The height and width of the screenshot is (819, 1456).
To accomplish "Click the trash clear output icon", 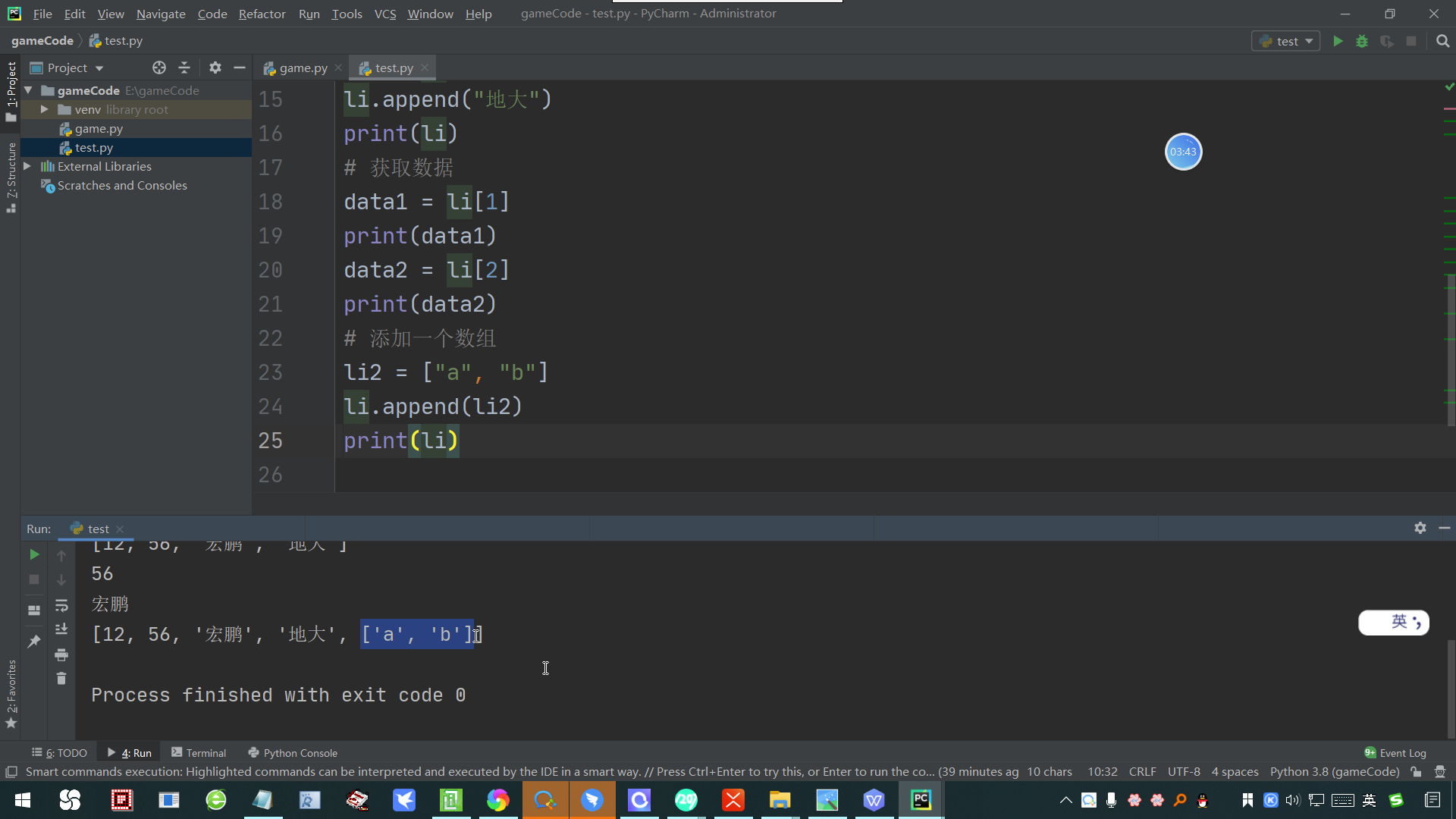I will (61, 678).
